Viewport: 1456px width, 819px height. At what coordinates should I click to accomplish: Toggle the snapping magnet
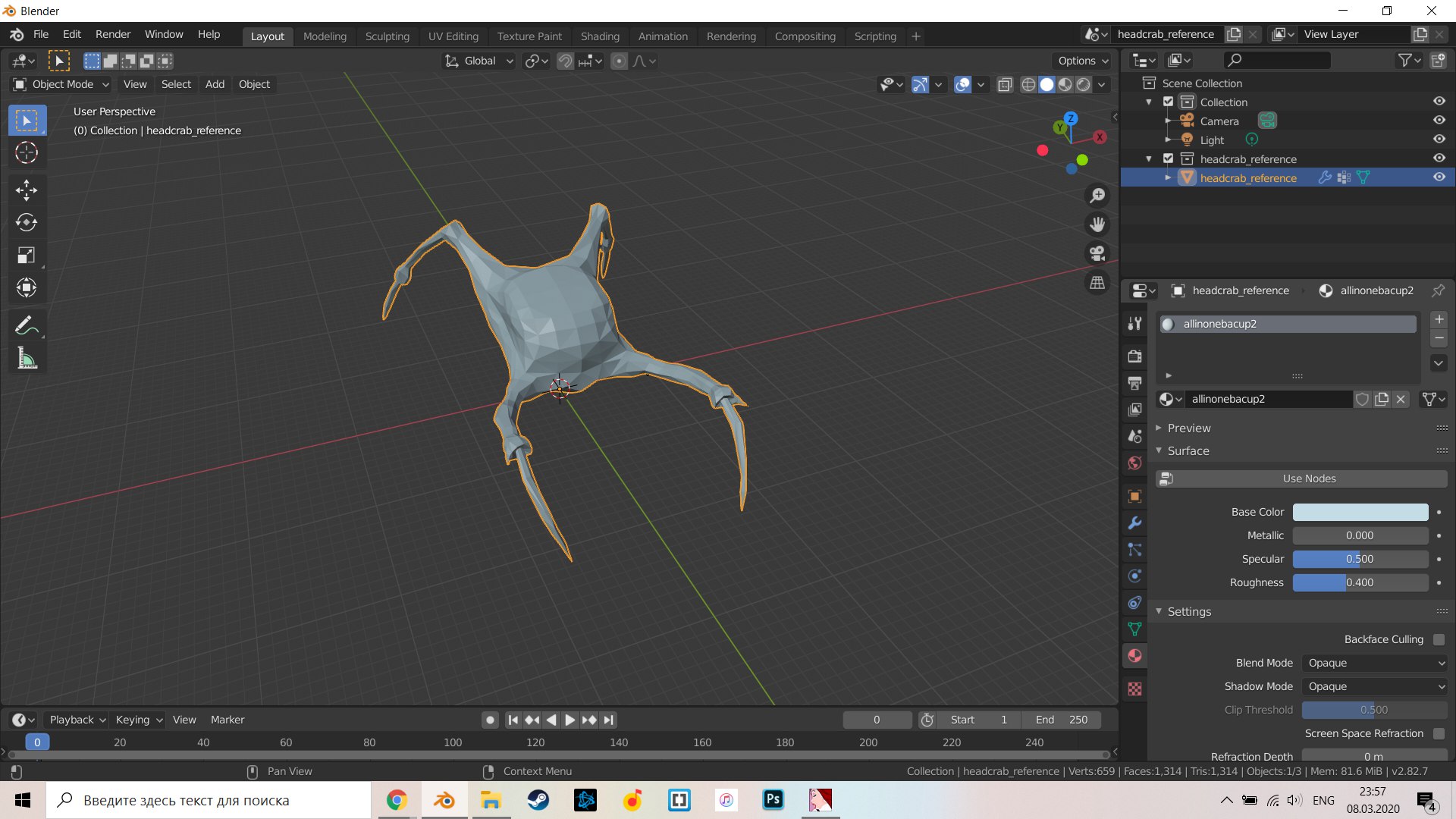coord(566,61)
